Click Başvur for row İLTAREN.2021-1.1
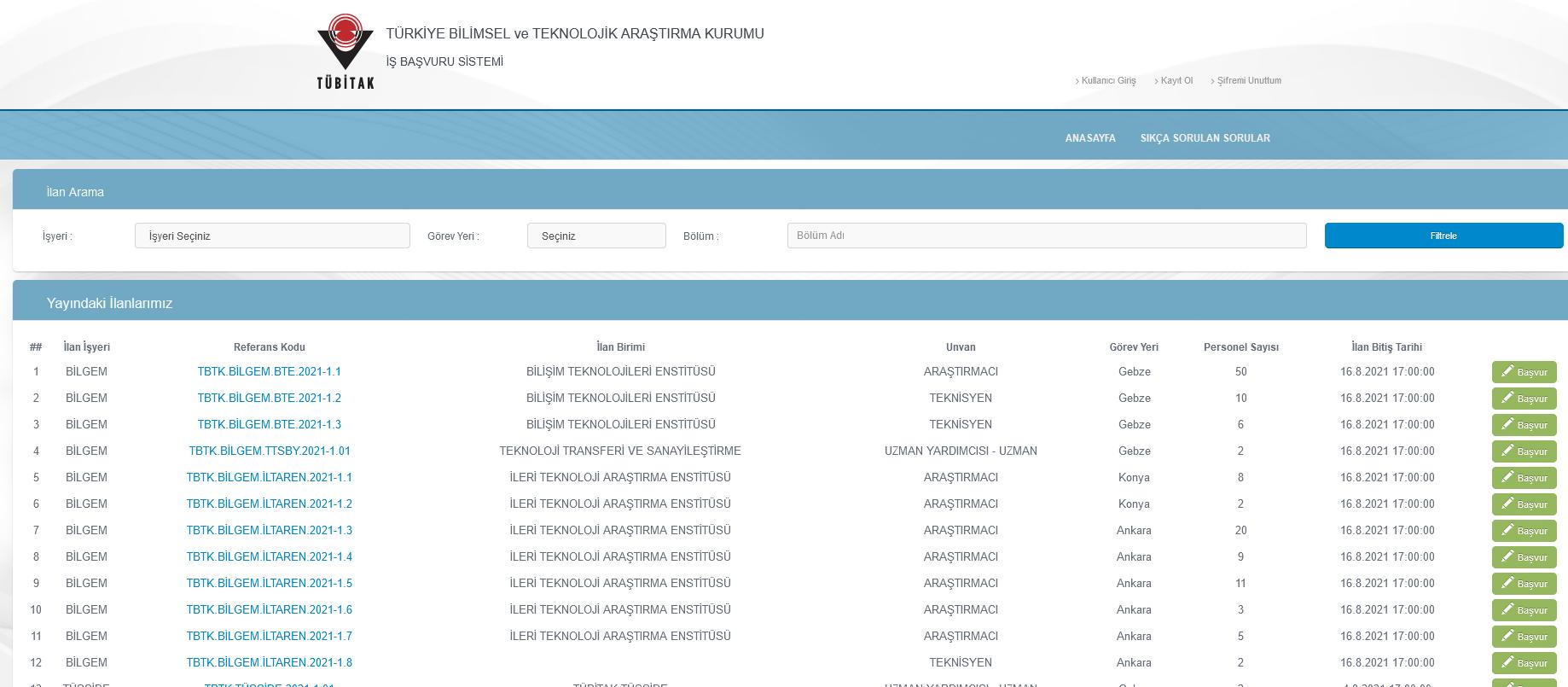This screenshot has height=687, width=1568. click(x=1524, y=478)
